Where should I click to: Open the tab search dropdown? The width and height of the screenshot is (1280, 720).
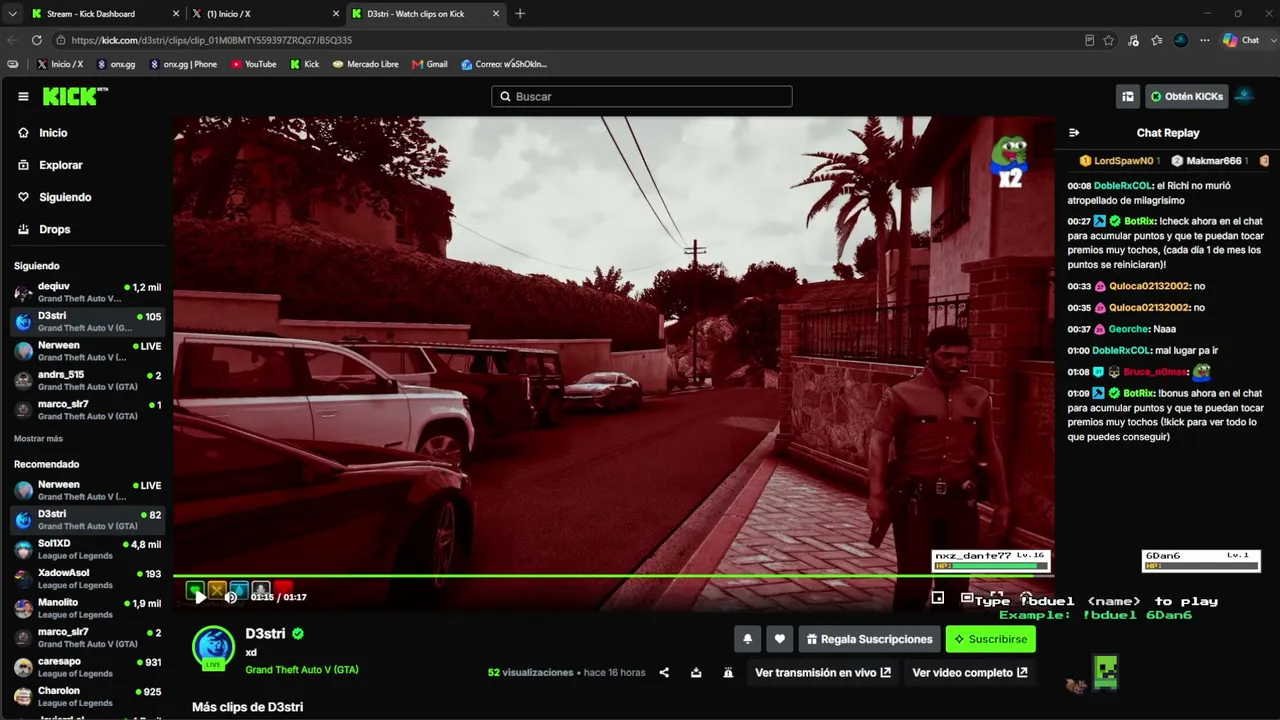12,14
